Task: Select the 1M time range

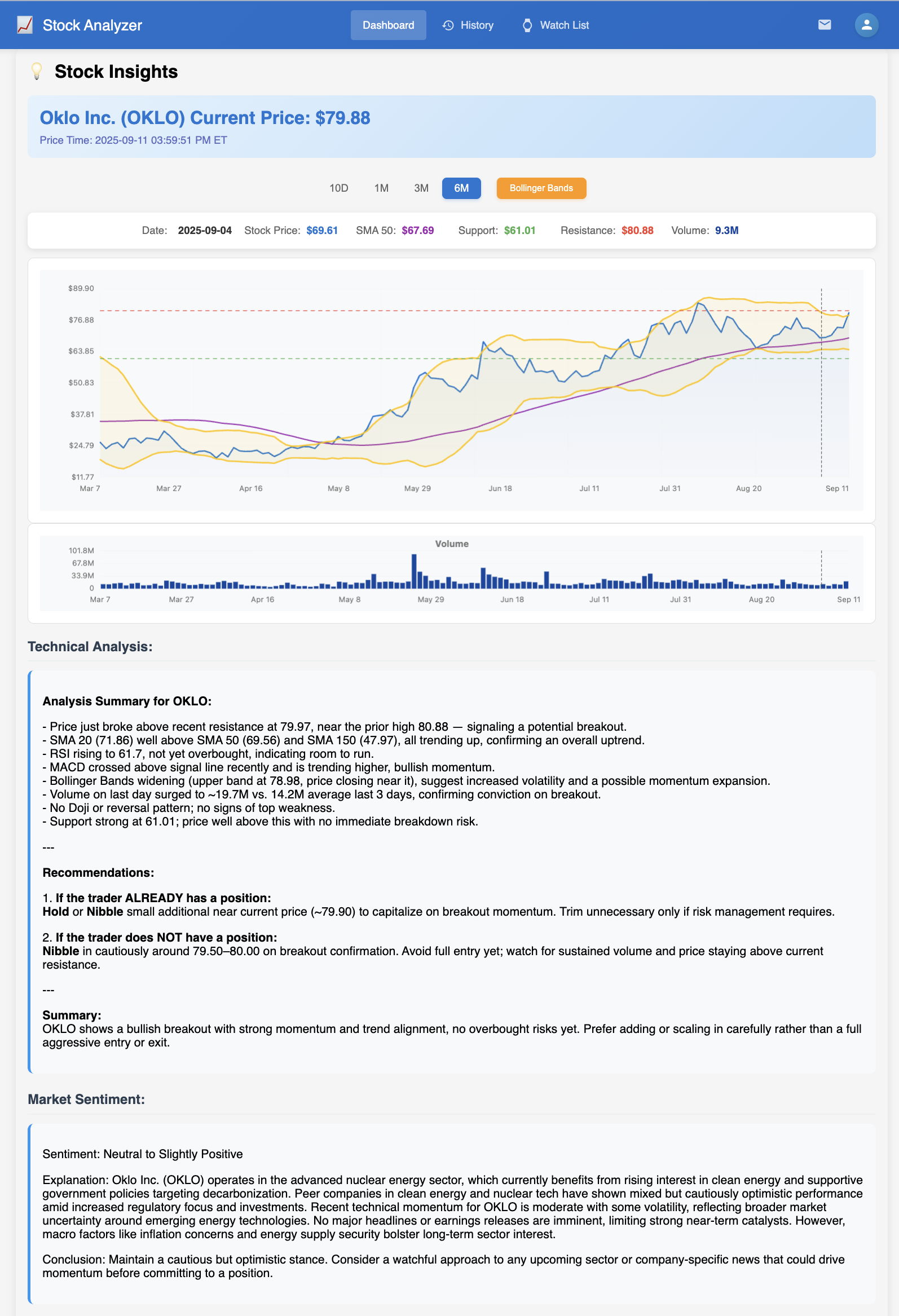Action: [x=381, y=188]
